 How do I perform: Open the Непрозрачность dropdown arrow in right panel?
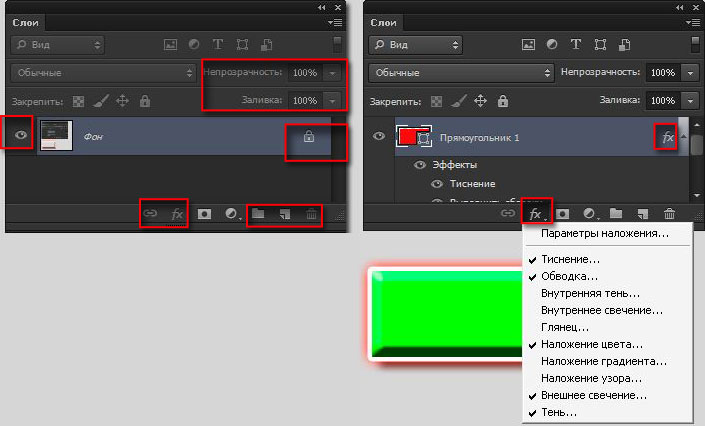click(689, 73)
